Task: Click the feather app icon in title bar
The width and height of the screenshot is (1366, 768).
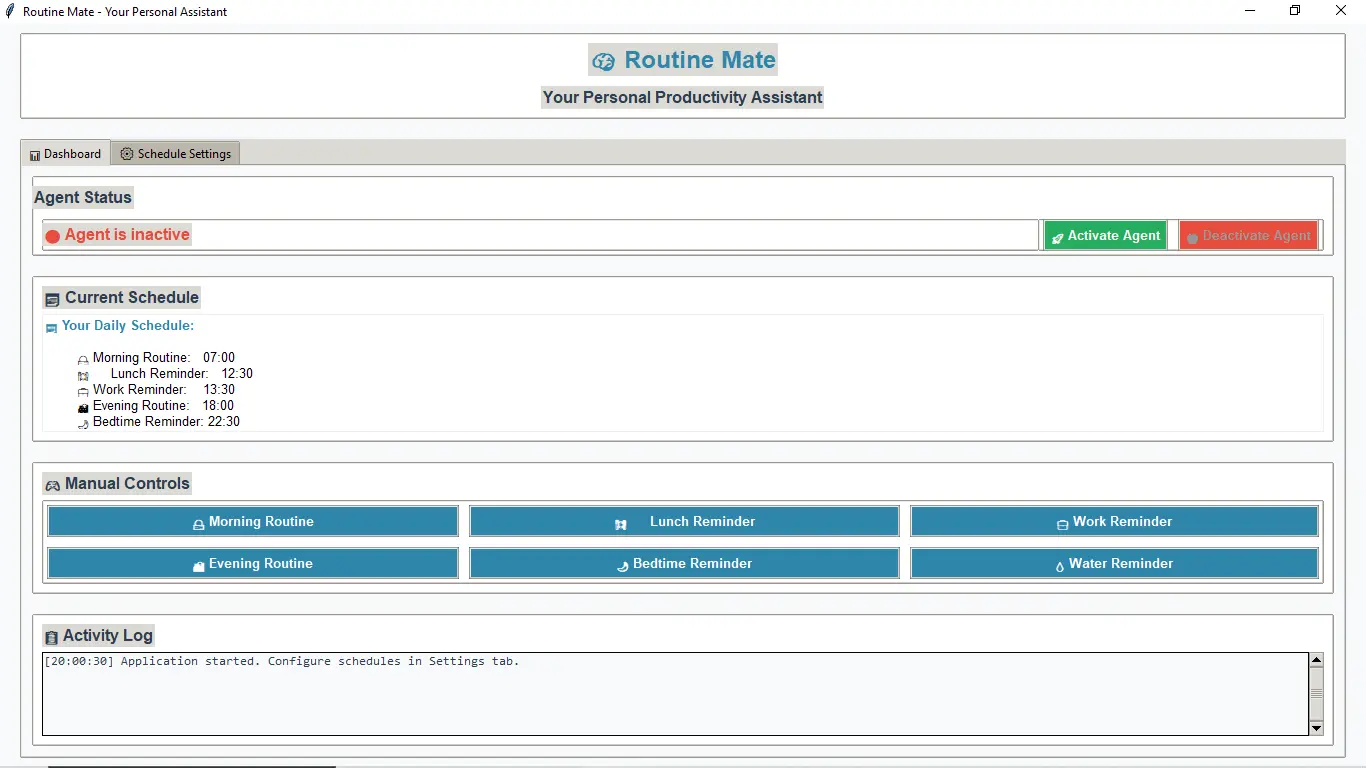Action: pyautogui.click(x=11, y=11)
